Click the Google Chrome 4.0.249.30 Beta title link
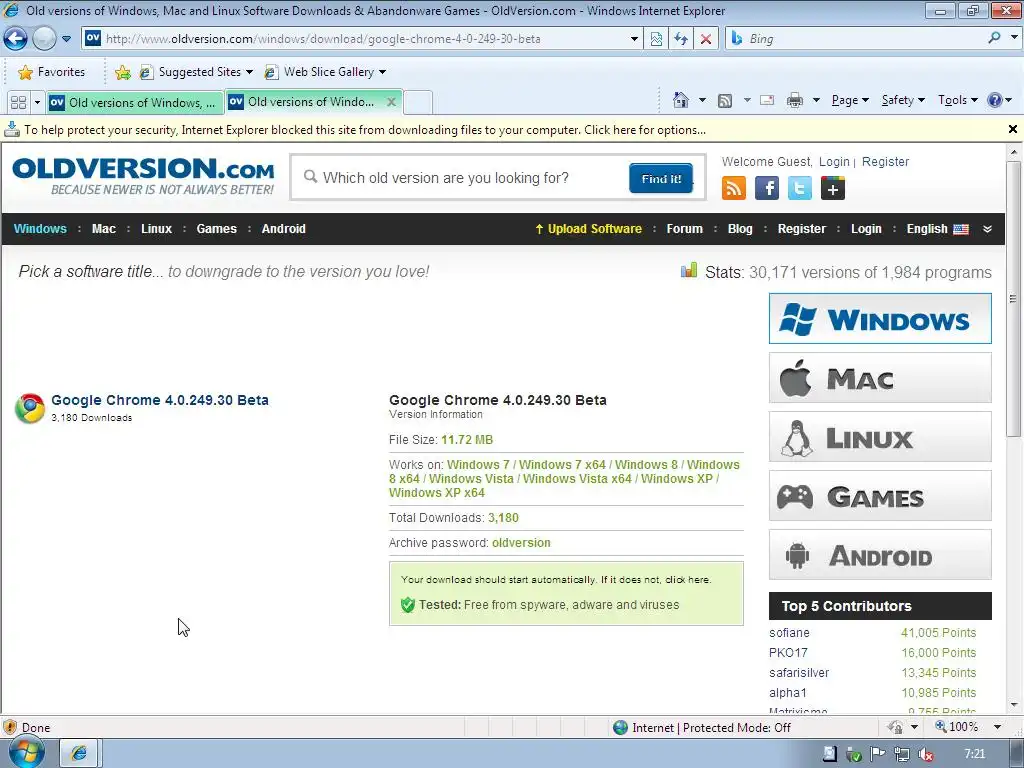The image size is (1024, 768). pos(160,400)
